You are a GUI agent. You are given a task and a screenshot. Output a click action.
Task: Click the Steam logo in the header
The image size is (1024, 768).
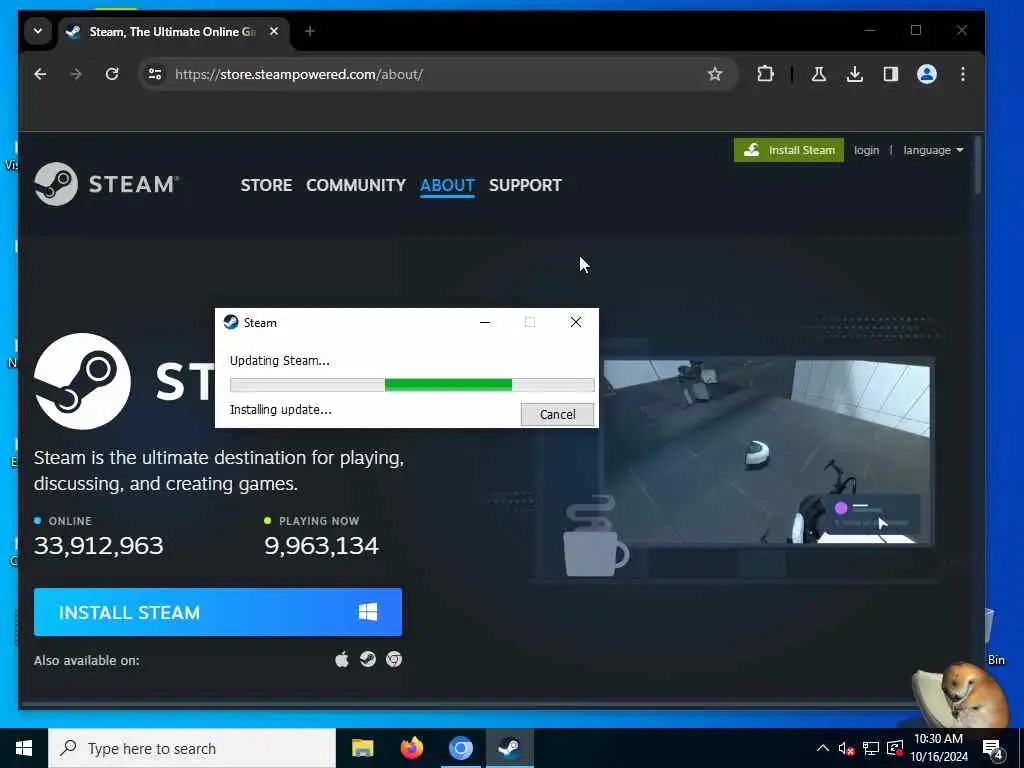106,184
